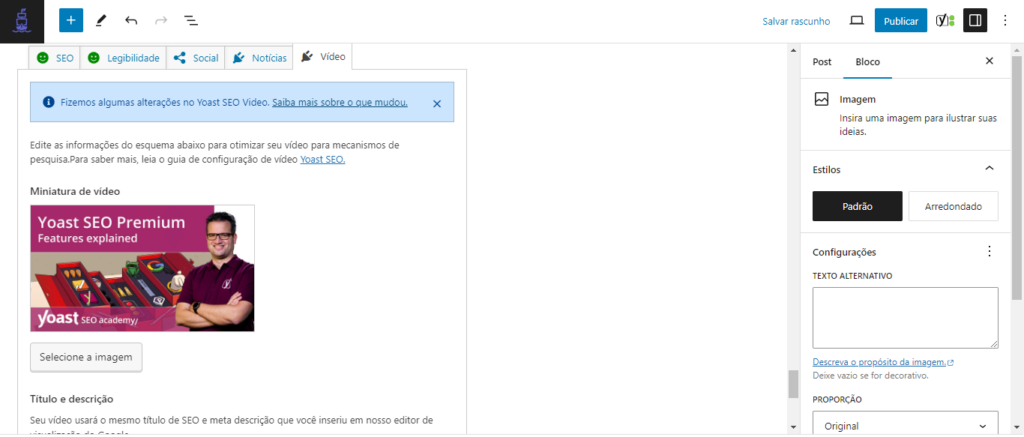1024x437 pixels.
Task: Click the Publicar button
Action: [901, 21]
